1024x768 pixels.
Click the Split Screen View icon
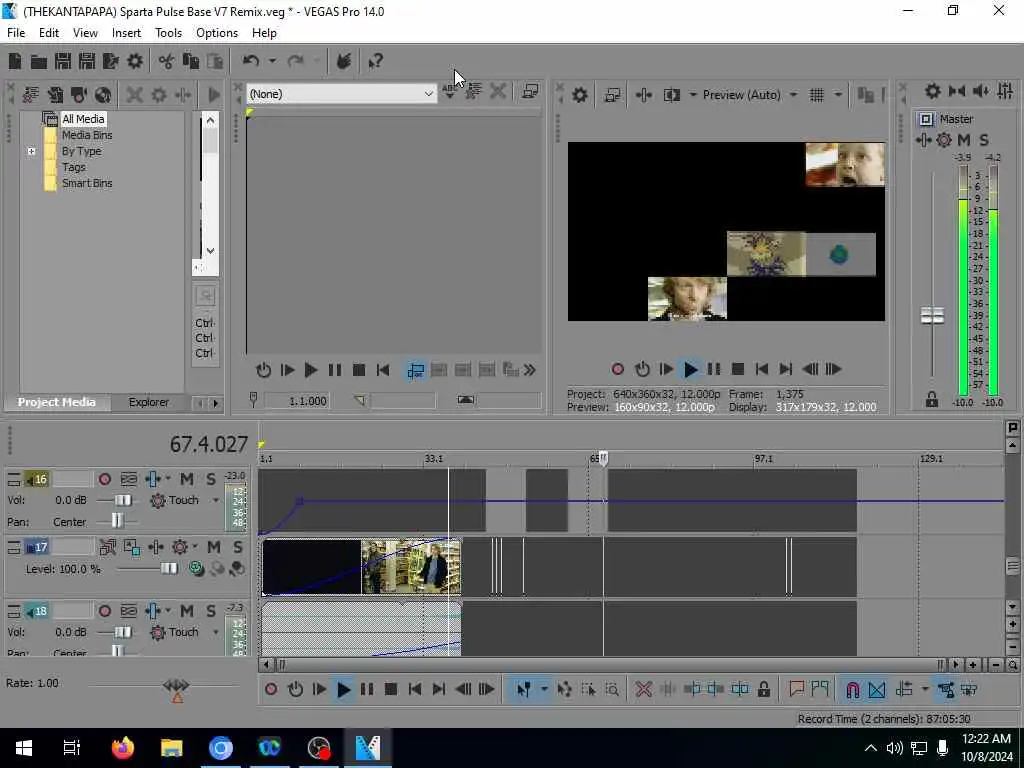pyautogui.click(x=671, y=95)
